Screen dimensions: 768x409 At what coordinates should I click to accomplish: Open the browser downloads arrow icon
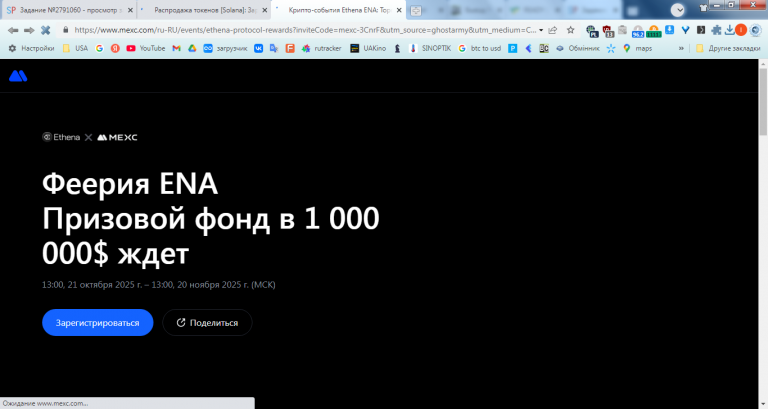point(729,30)
